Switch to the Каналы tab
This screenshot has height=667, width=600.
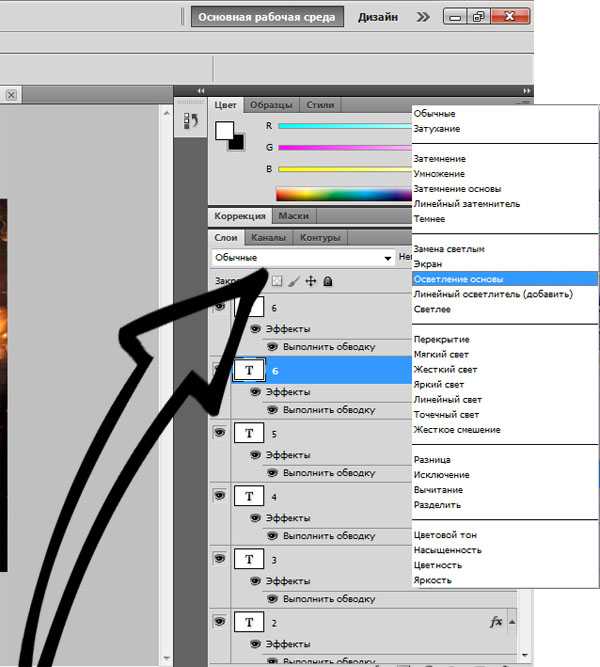click(269, 238)
